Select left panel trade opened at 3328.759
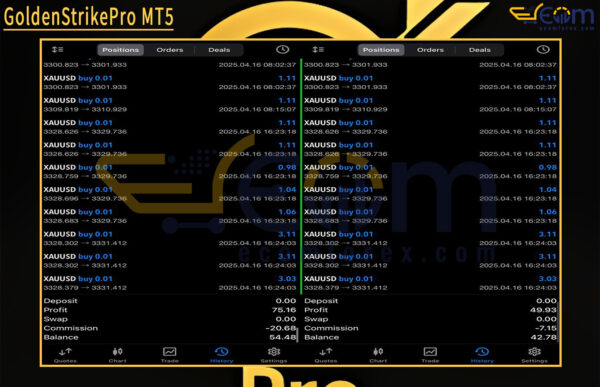Viewport: 600px width, 387px height. (170, 172)
